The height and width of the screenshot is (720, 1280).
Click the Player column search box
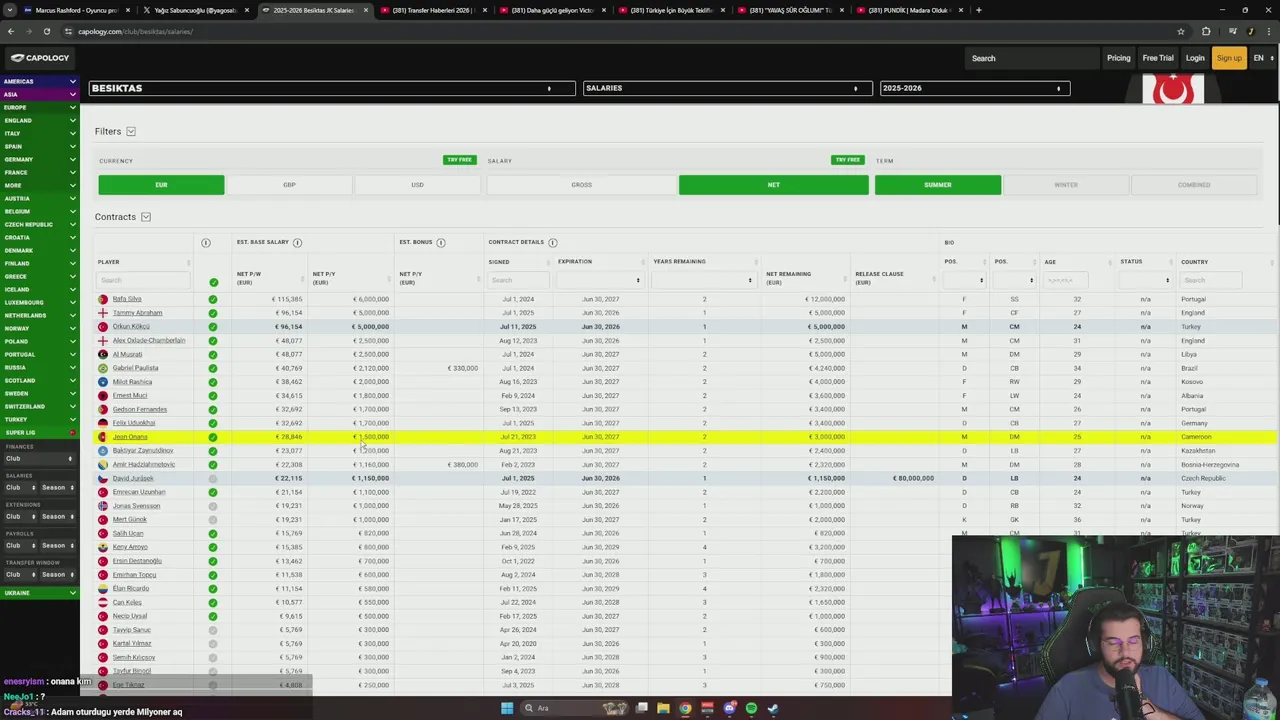click(143, 281)
